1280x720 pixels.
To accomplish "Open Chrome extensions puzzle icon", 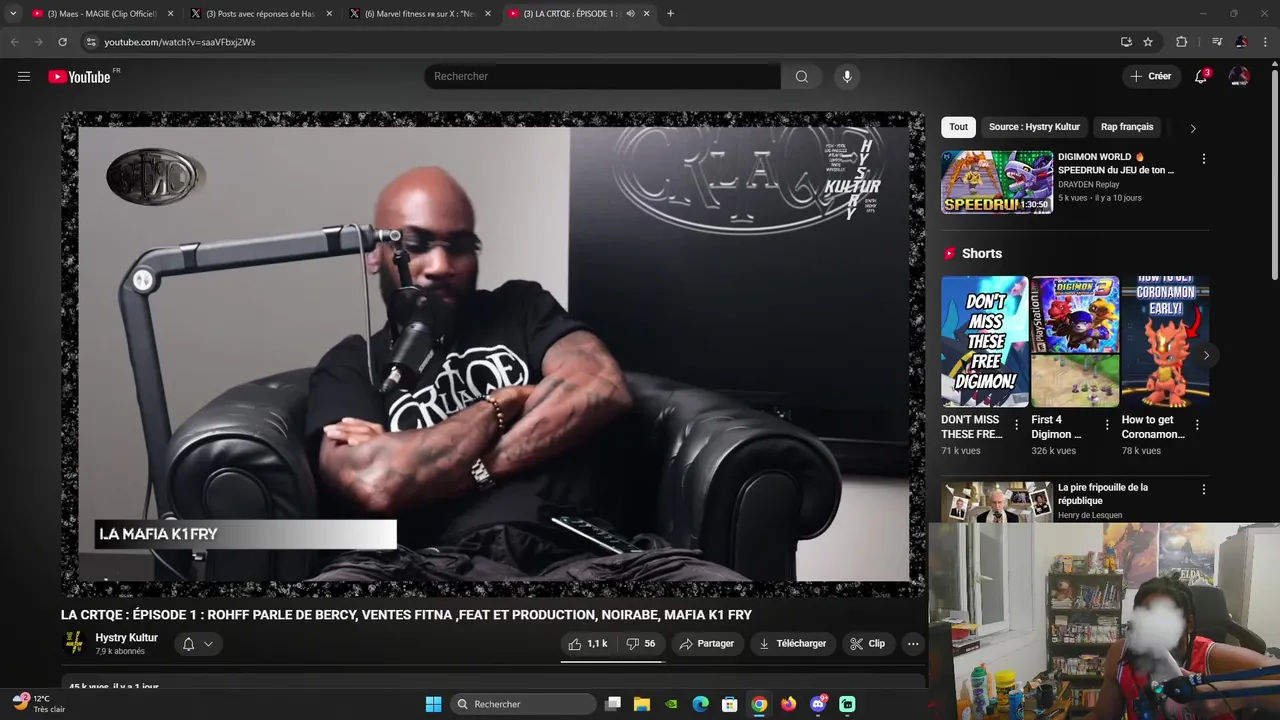I will coord(1182,42).
